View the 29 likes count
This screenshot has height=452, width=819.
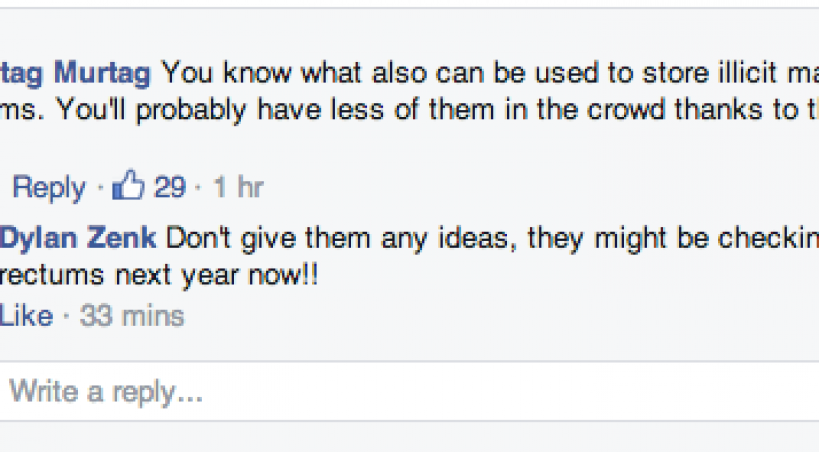[170, 187]
